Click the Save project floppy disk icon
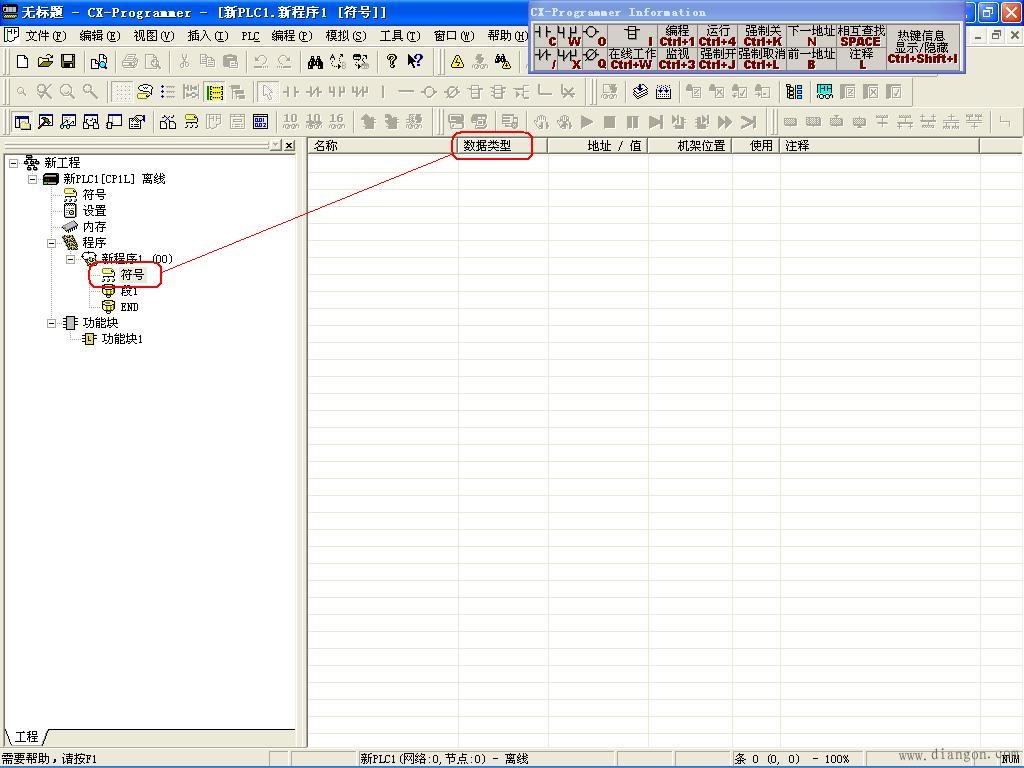 coord(68,61)
